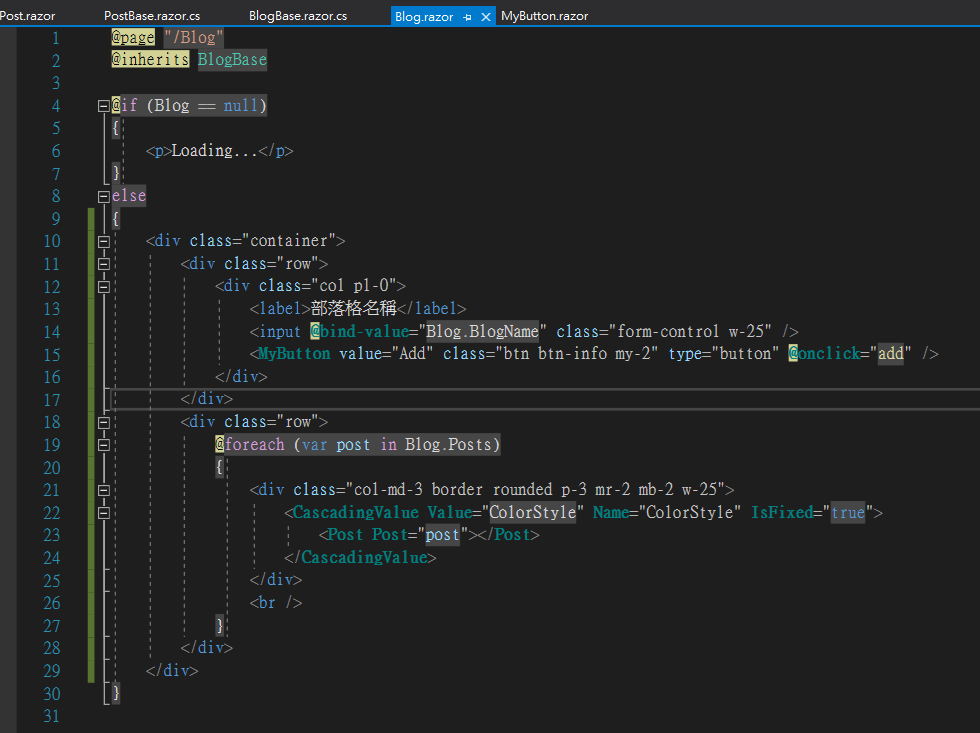Collapse the col-md-3 div on line 21
Image resolution: width=980 pixels, height=733 pixels.
(x=104, y=491)
